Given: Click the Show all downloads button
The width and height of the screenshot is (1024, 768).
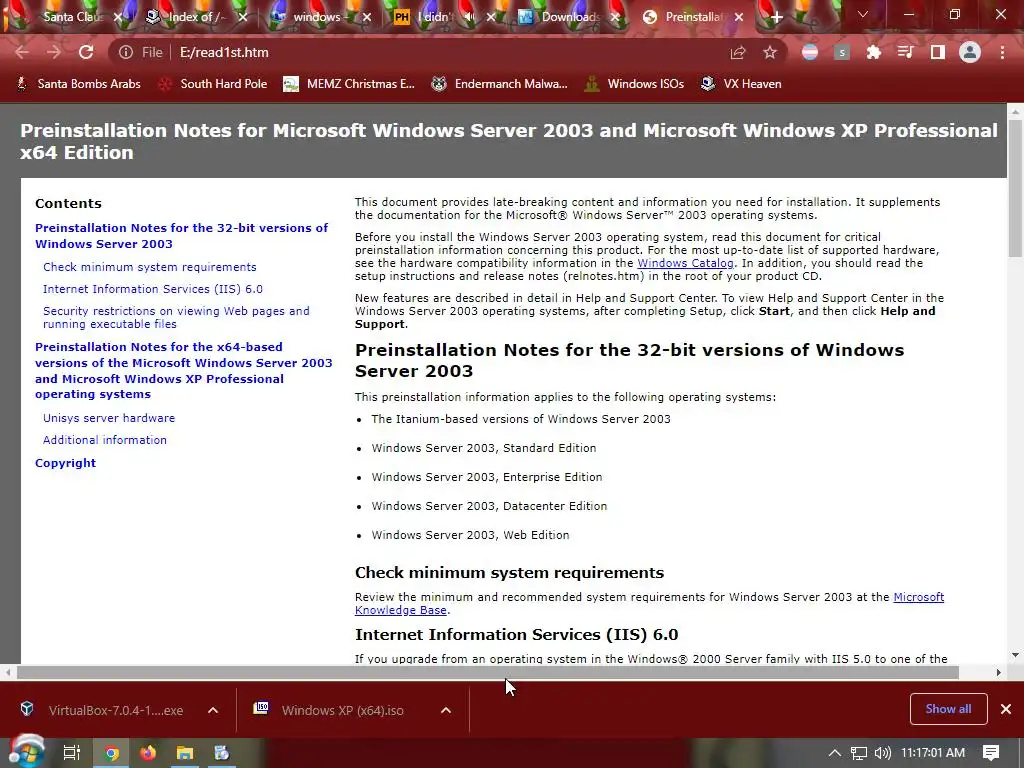Looking at the screenshot, I should [x=948, y=709].
